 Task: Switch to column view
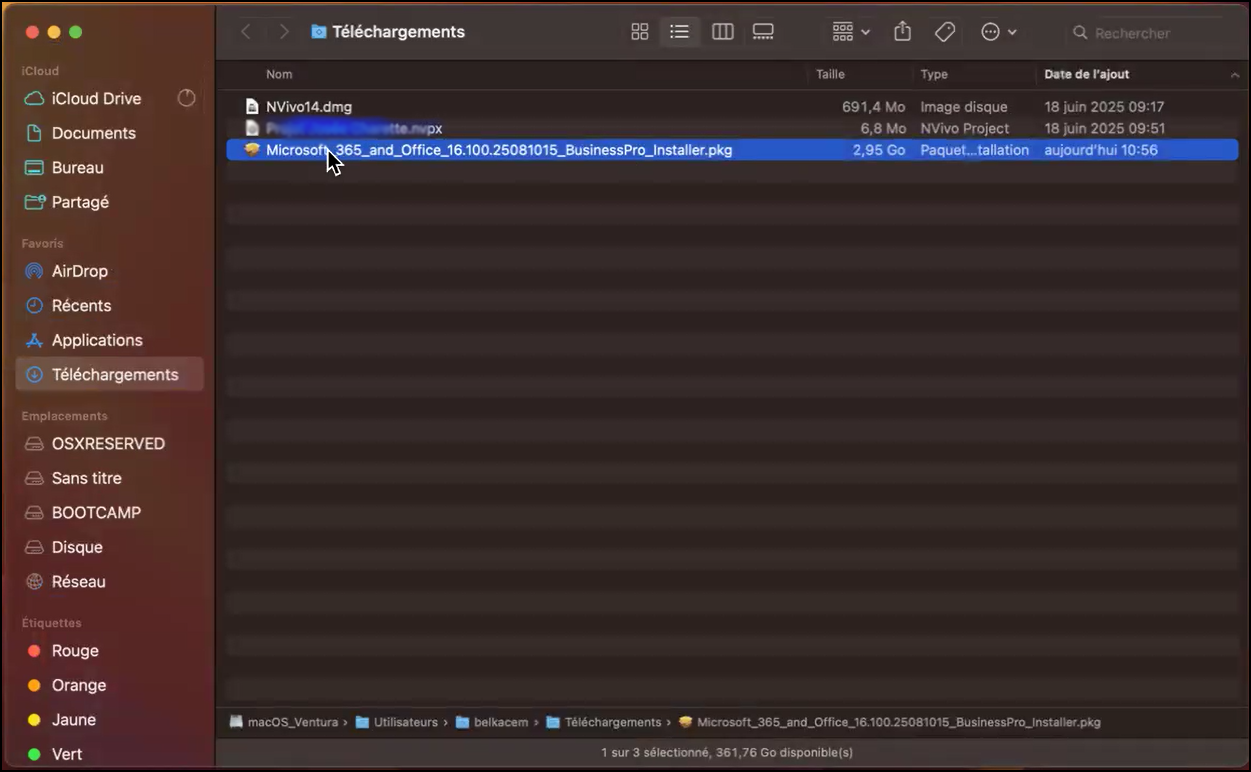722,32
